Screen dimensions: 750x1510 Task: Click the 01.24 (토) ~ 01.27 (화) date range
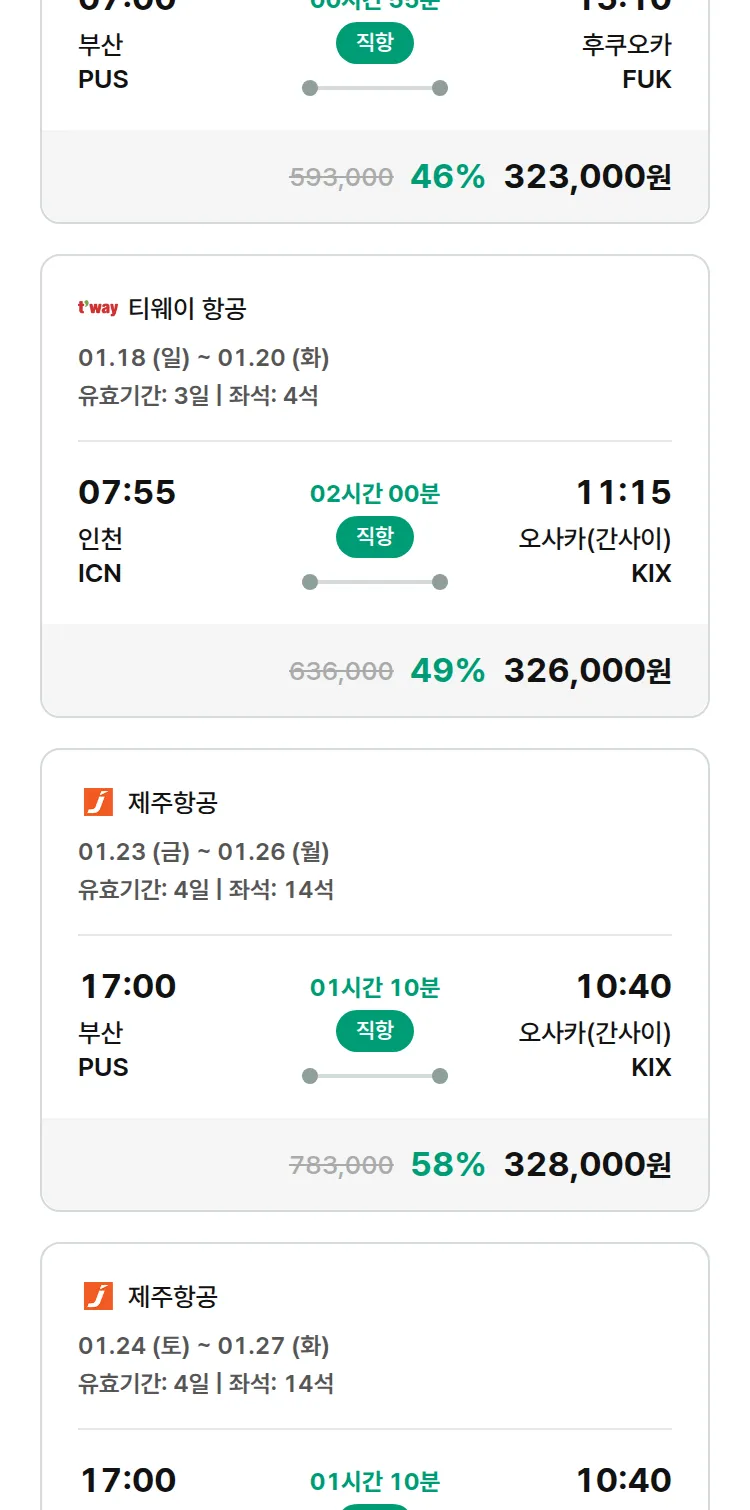pyautogui.click(x=204, y=1346)
